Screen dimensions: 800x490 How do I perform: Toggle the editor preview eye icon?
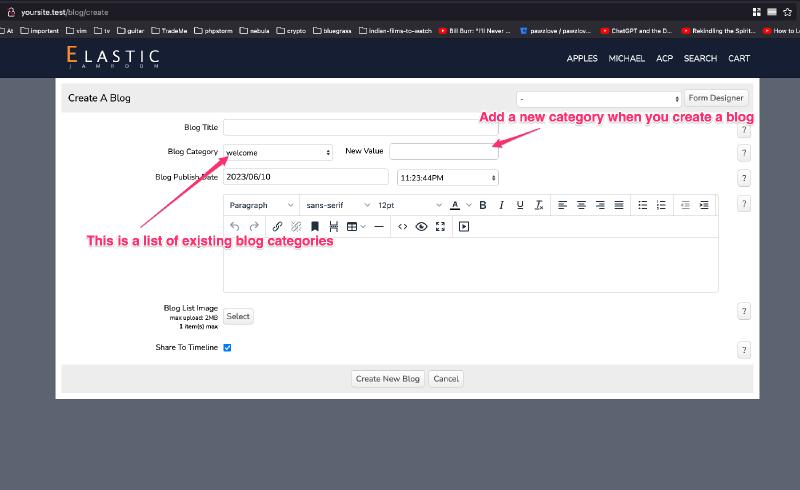pos(421,227)
